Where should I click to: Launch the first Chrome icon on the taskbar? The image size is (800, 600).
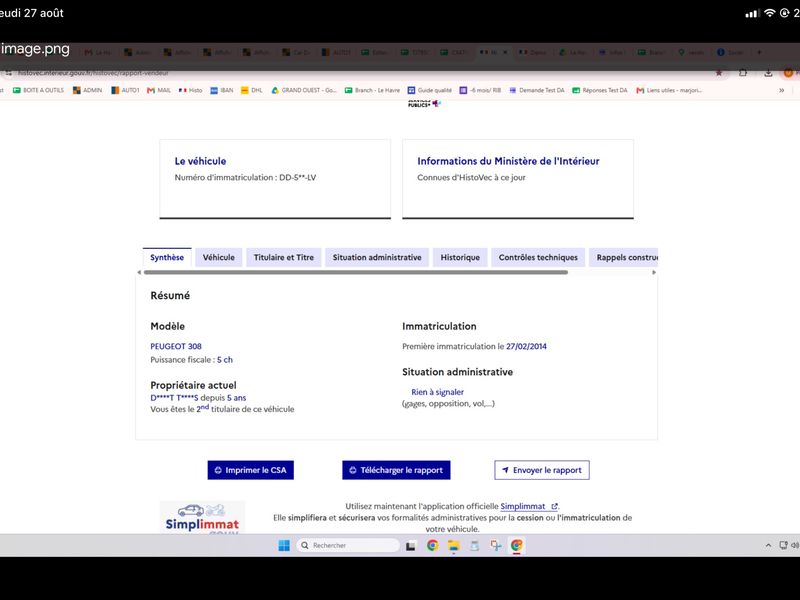433,545
